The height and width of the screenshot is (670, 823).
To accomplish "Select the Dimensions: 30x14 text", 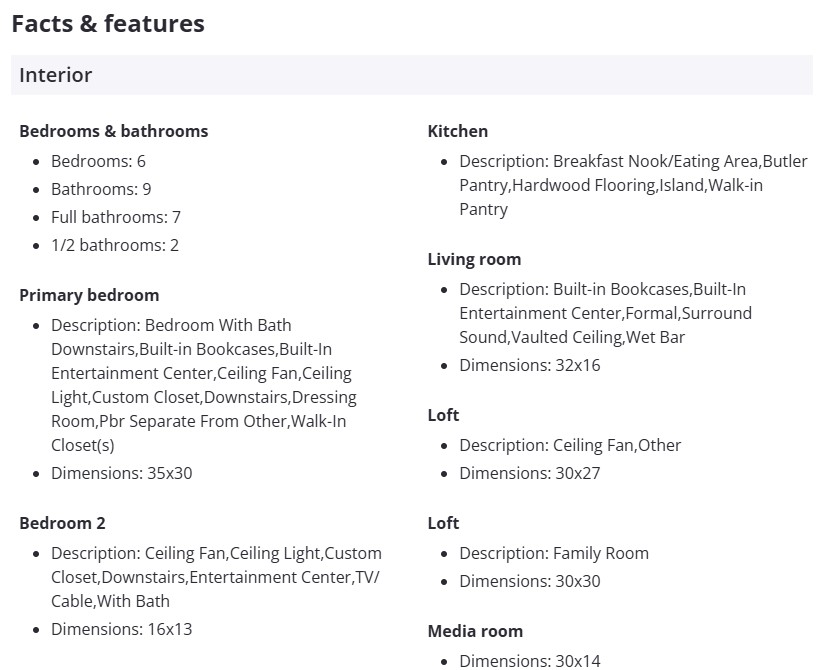I will pos(529,660).
